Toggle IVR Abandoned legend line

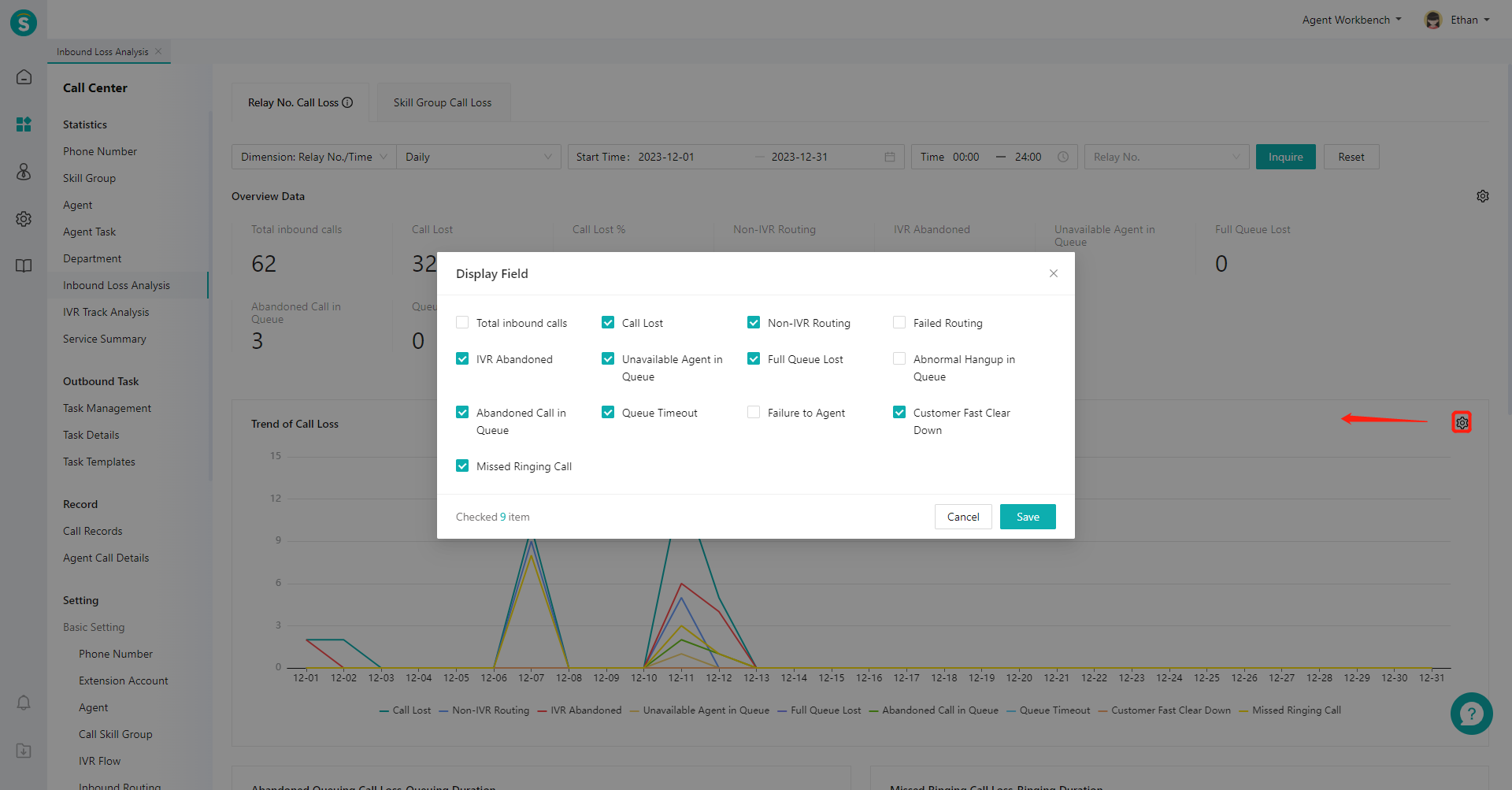coord(579,710)
